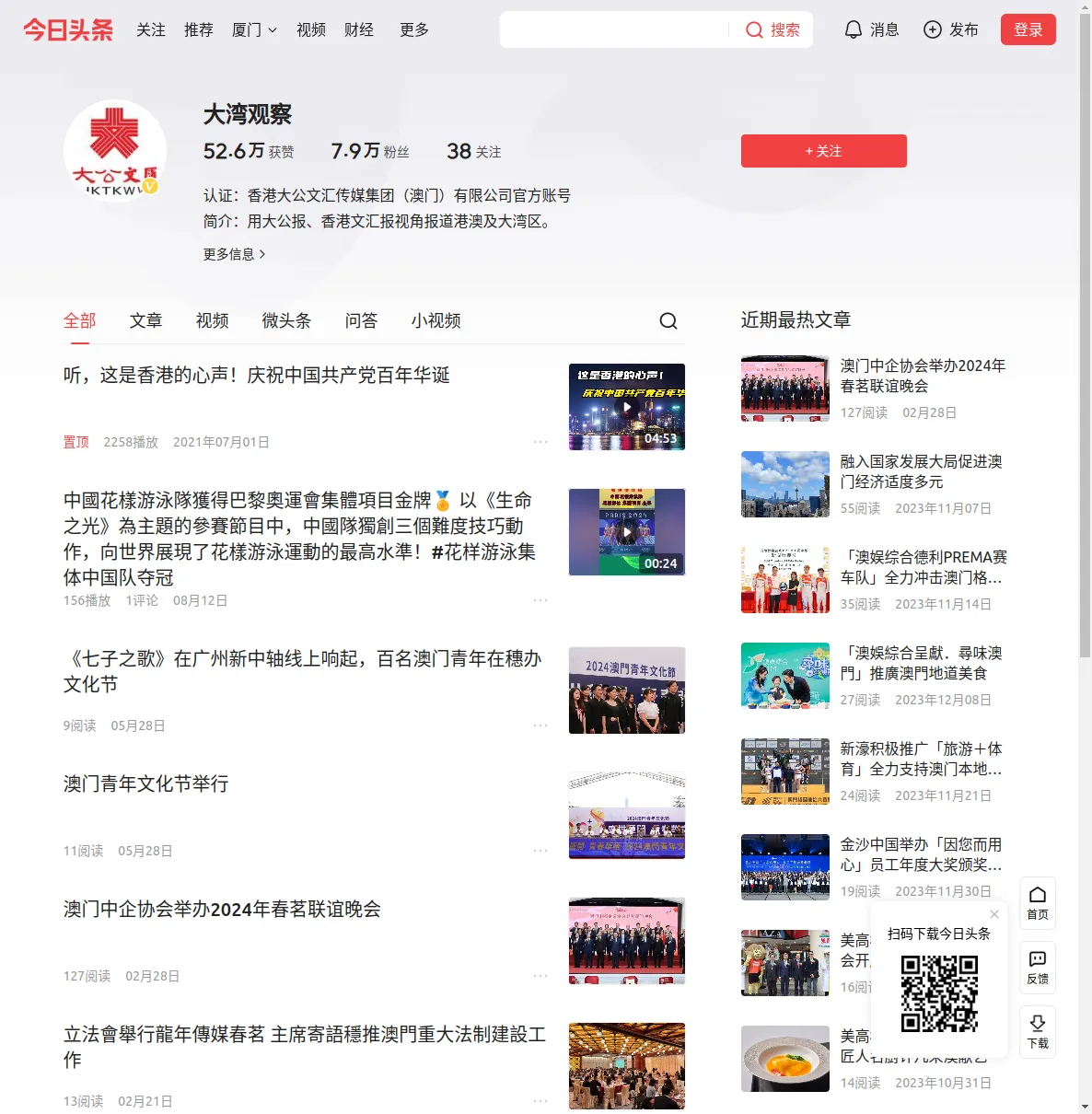Image resolution: width=1092 pixels, height=1114 pixels.
Task: Click the 立法會 banquet hall thumbnail
Action: 627,1066
